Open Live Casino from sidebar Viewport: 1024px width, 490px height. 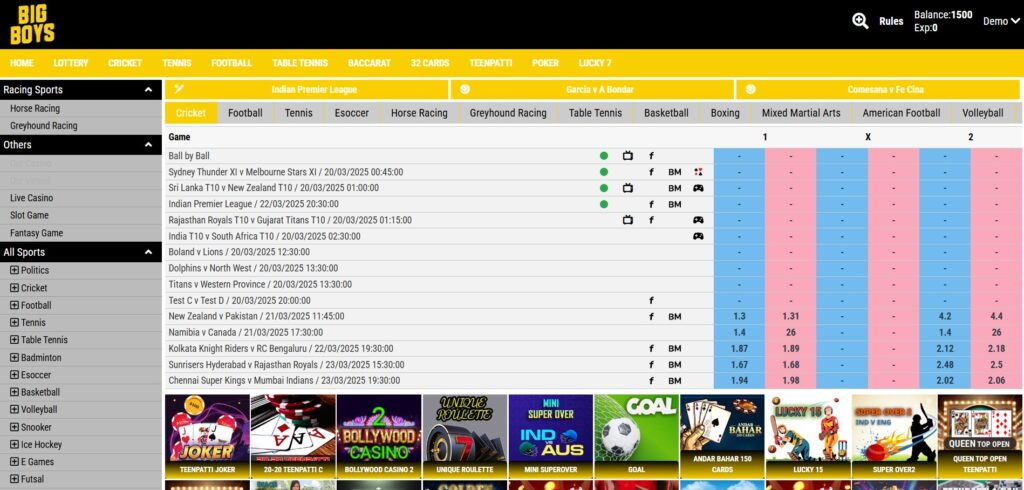pyautogui.click(x=32, y=198)
